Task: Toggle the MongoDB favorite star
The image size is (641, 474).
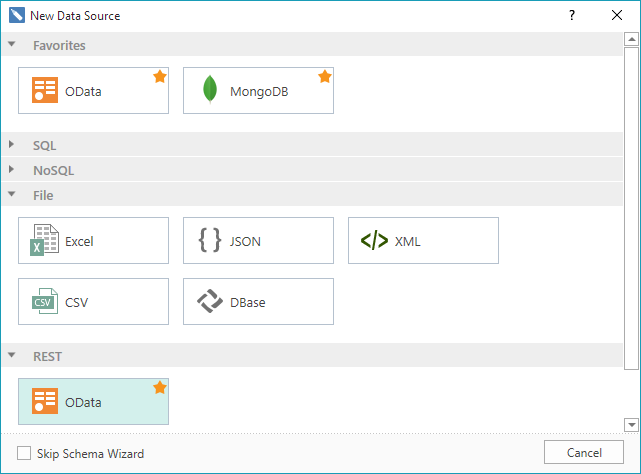Action: click(325, 76)
